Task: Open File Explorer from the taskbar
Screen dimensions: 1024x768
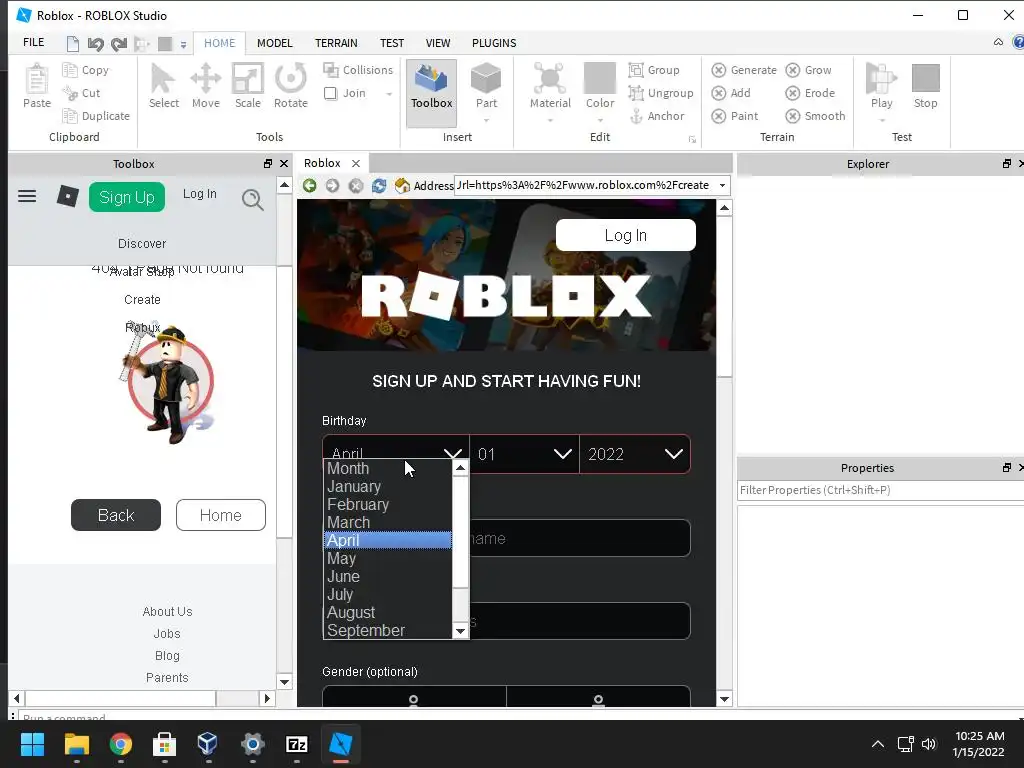Action: [x=76, y=744]
